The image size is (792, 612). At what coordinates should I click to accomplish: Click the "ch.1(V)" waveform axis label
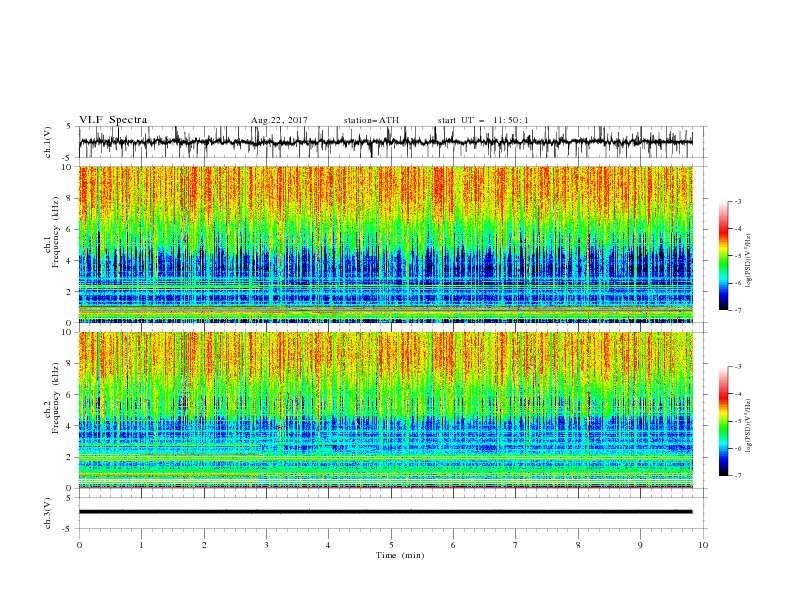tap(48, 142)
